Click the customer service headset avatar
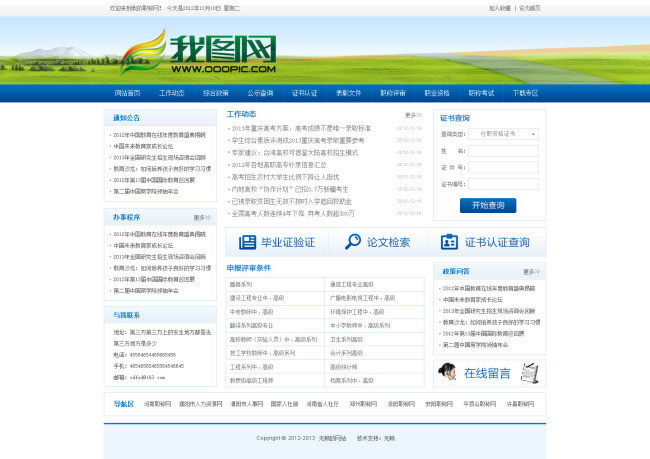Viewport: 650px width, 459px height. (447, 372)
